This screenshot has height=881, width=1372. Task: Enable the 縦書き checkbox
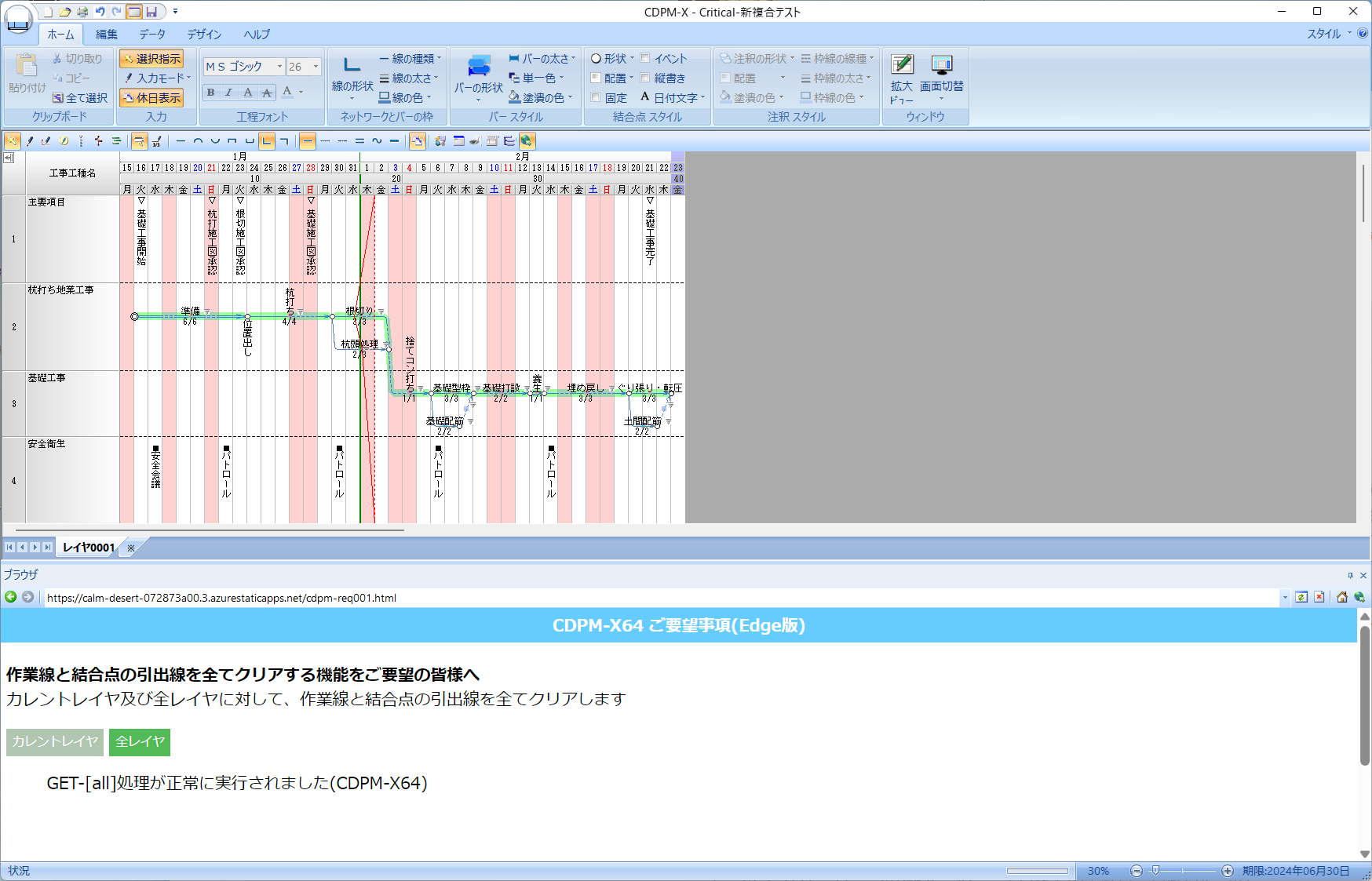pyautogui.click(x=645, y=78)
